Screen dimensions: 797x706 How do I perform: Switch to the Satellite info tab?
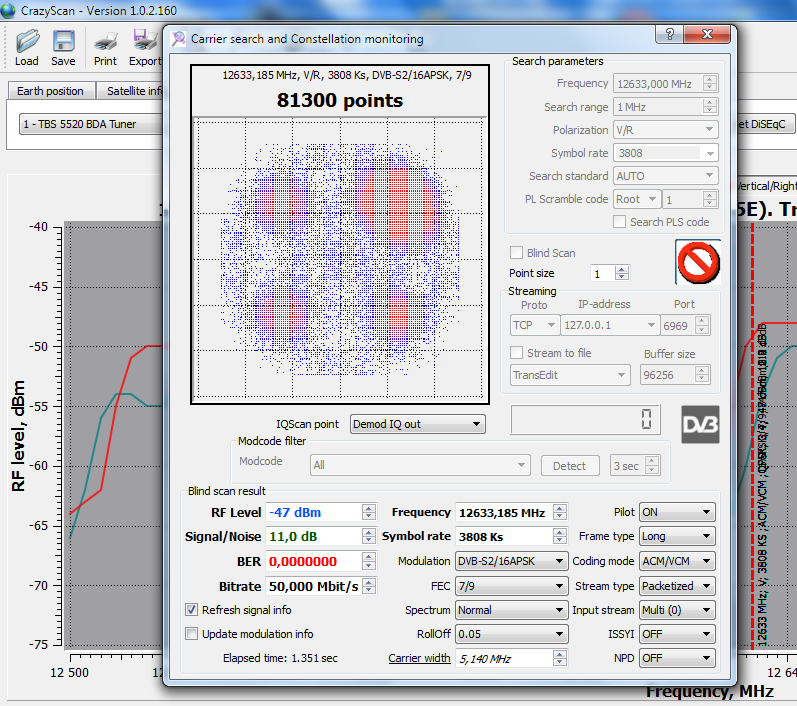(x=131, y=91)
